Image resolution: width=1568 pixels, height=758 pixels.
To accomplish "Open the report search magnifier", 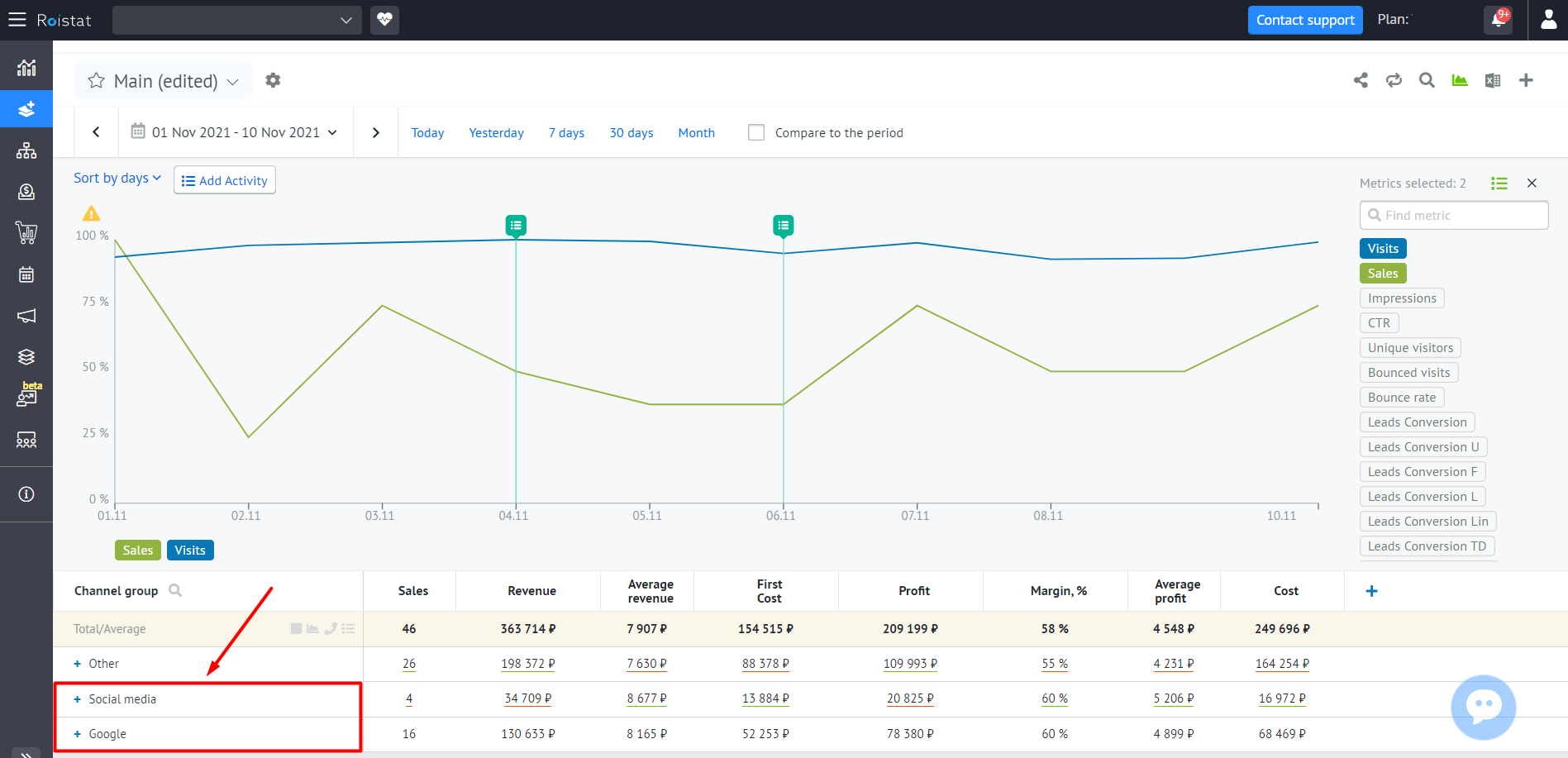I will tap(1427, 80).
